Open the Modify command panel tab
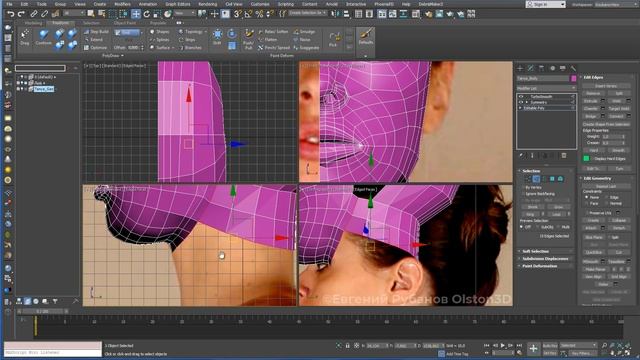Image resolution: width=640 pixels, height=360 pixels. pyautogui.click(x=531, y=68)
